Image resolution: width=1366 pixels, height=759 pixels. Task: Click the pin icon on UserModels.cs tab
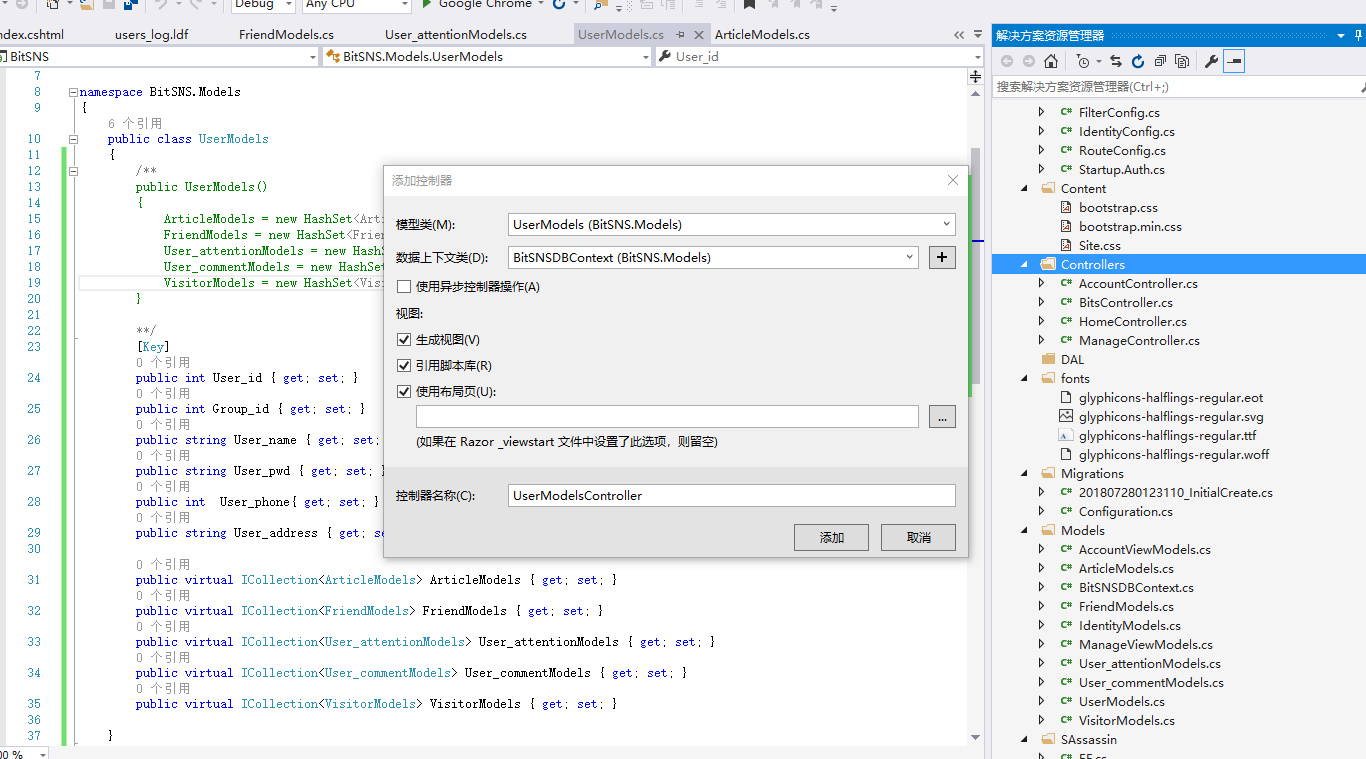click(x=681, y=34)
